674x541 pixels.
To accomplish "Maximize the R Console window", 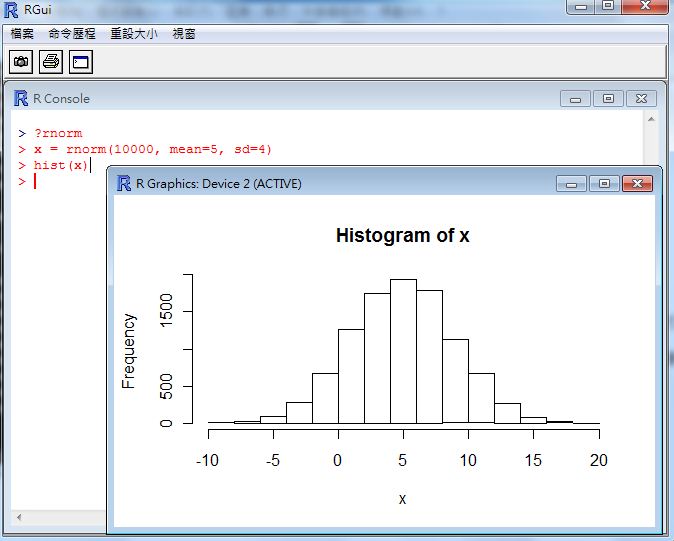I will click(607, 98).
